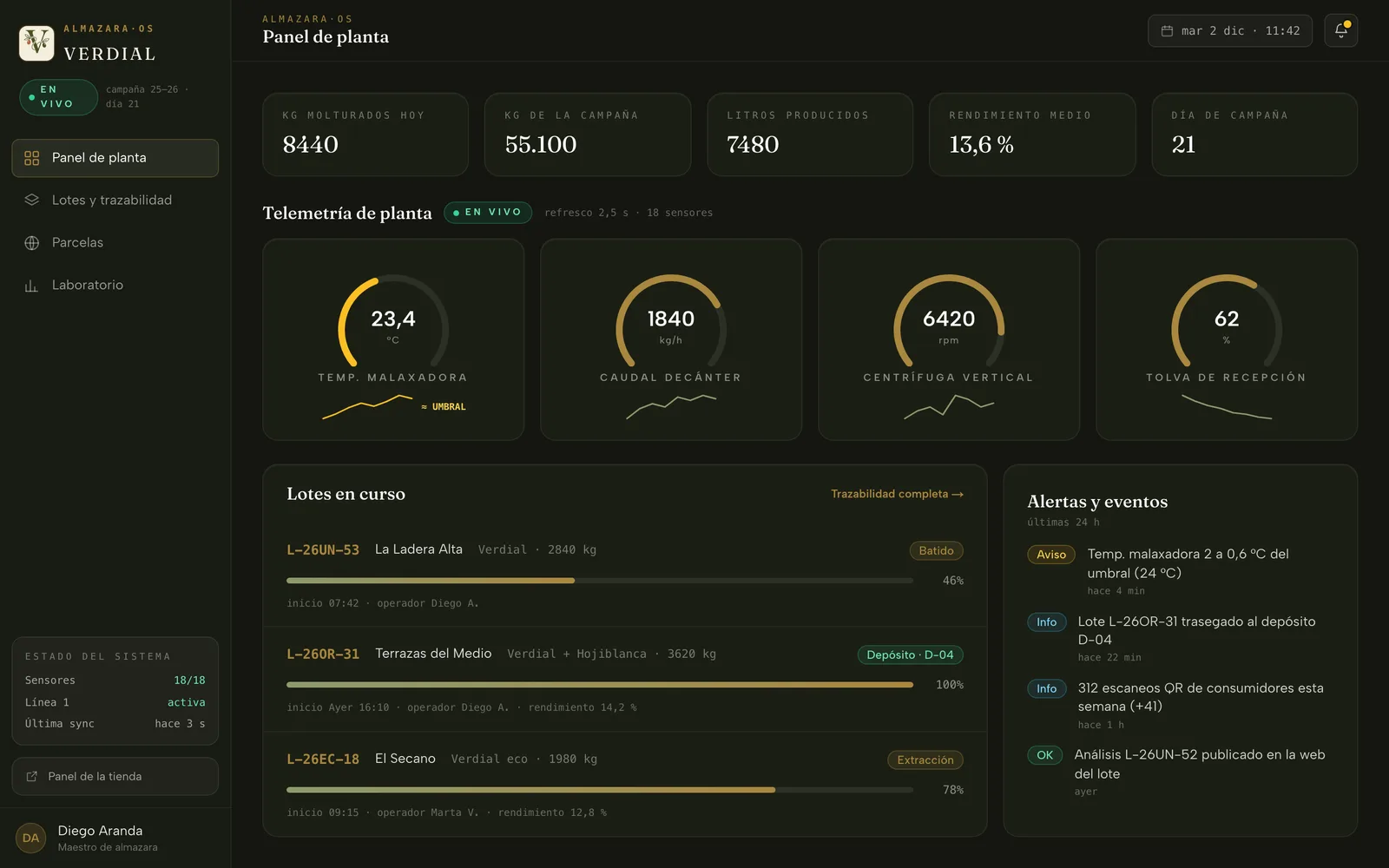This screenshot has height=868, width=1389.
Task: Open the notifications bell icon
Action: click(1340, 30)
